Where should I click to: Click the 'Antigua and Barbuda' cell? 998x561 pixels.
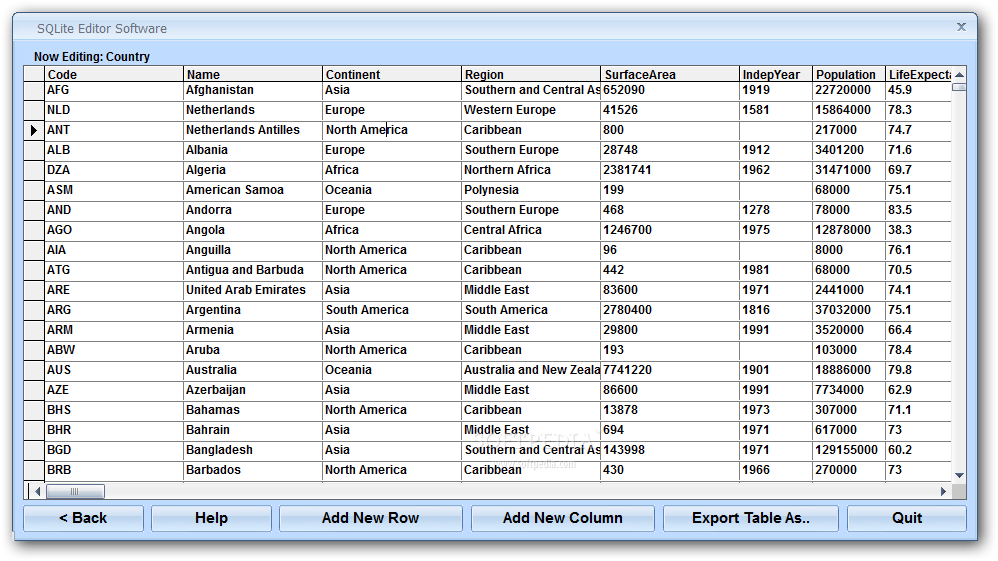(x=253, y=270)
